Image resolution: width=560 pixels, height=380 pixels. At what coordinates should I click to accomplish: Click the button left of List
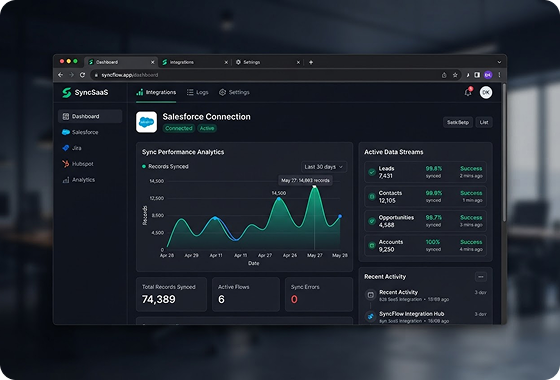click(x=458, y=122)
